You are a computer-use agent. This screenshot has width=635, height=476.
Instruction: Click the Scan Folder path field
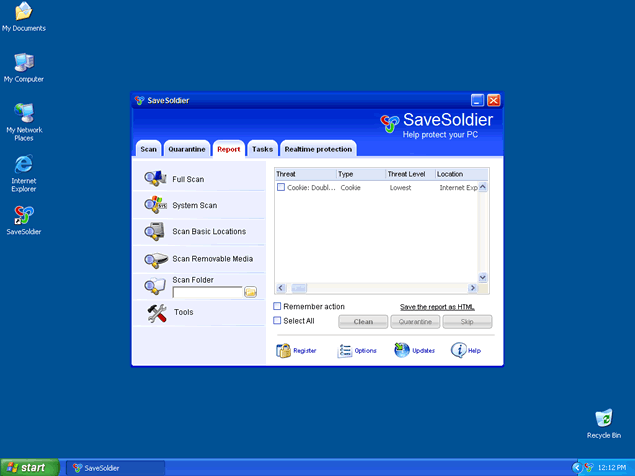point(207,293)
